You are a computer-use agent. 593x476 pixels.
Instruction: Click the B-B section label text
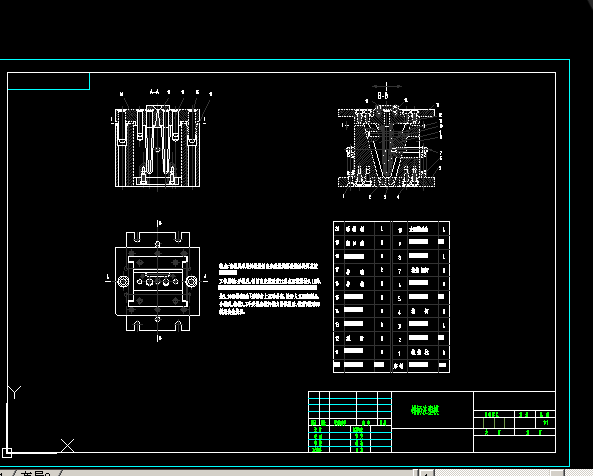point(383,95)
